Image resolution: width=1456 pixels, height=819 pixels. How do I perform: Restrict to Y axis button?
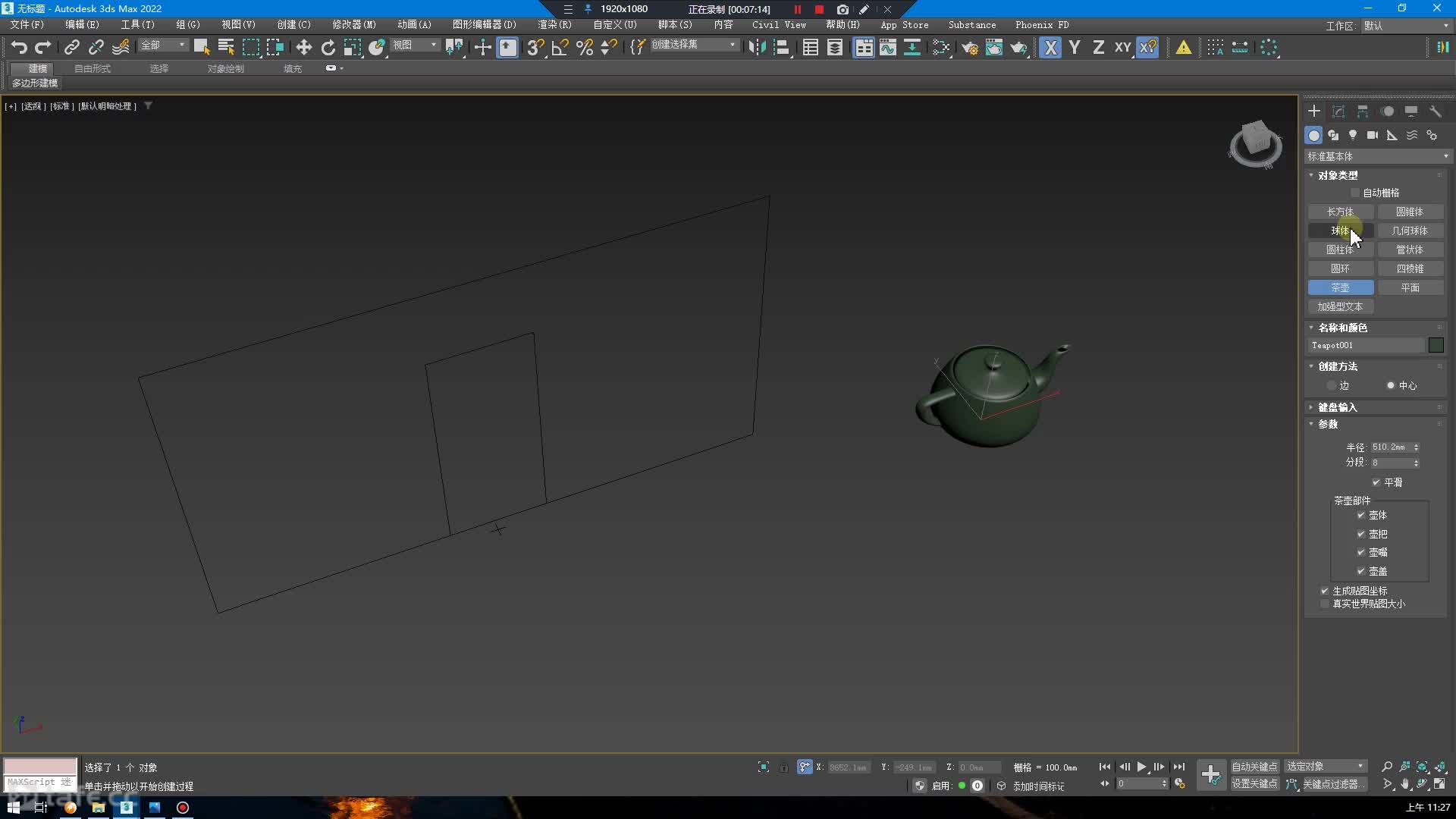click(x=1074, y=47)
